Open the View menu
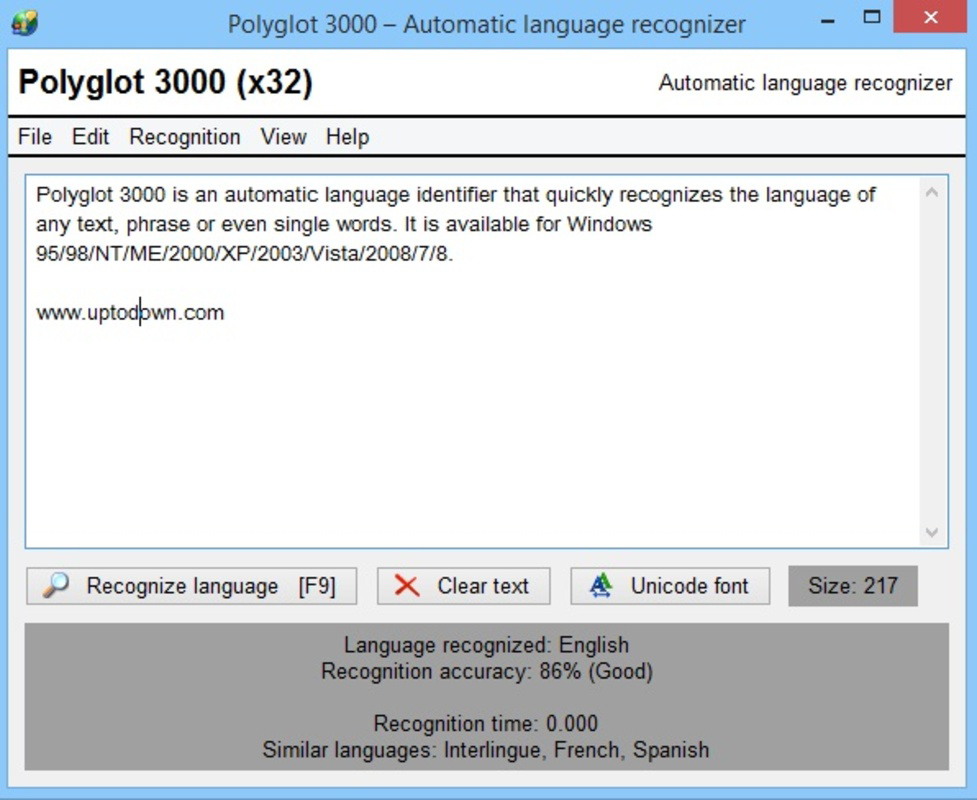977x800 pixels. pyautogui.click(x=284, y=136)
